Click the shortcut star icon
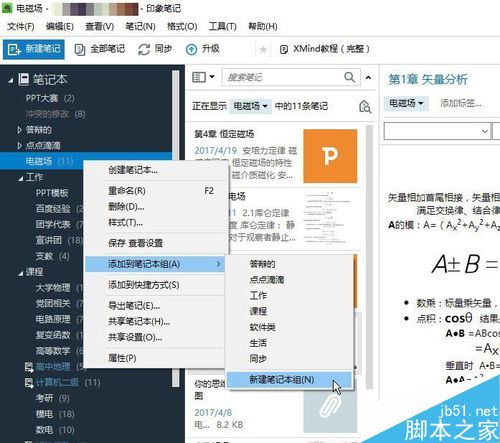This screenshot has height=443, width=500. click(263, 50)
